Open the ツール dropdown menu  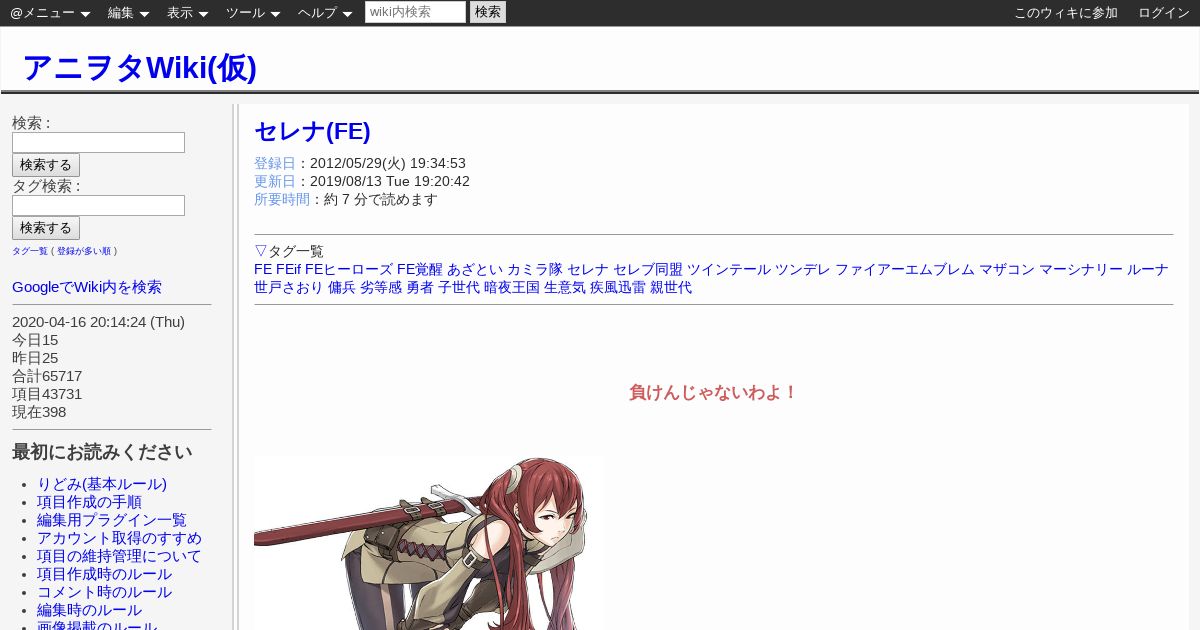coord(253,13)
